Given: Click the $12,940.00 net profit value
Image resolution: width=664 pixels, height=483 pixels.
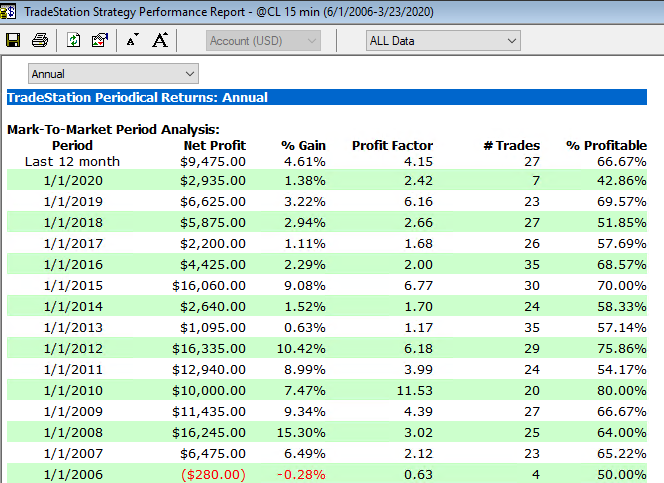Looking at the screenshot, I should pos(209,370).
